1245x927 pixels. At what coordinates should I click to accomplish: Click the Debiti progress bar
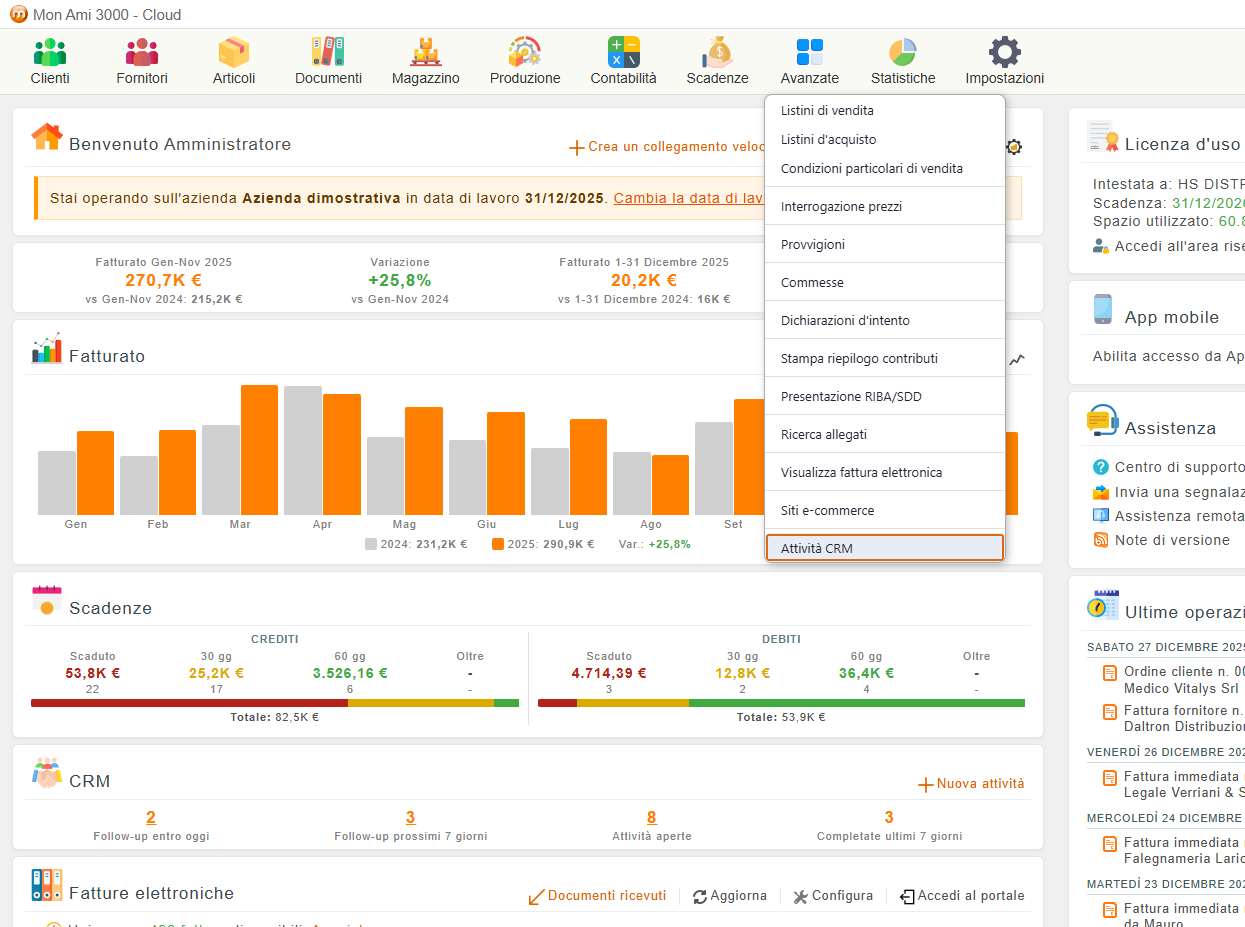[x=781, y=703]
